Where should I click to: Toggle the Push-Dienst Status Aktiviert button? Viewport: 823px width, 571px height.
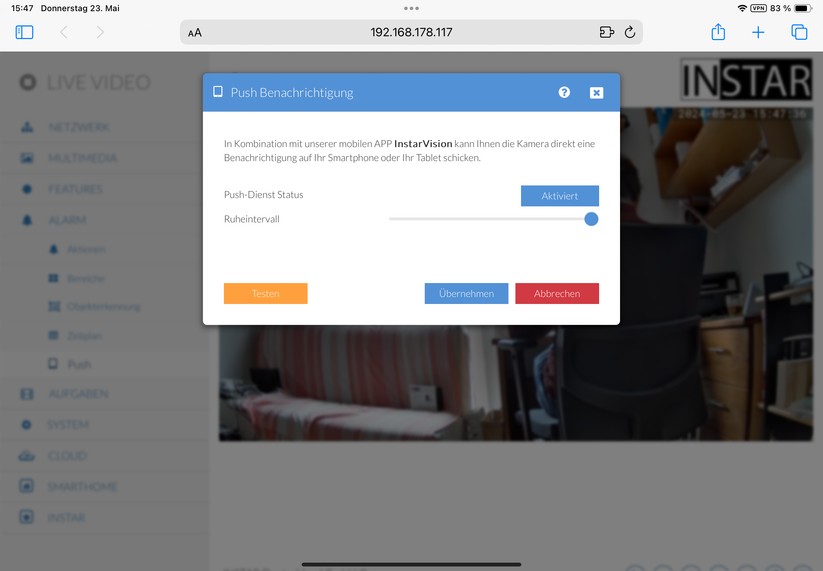pos(560,196)
